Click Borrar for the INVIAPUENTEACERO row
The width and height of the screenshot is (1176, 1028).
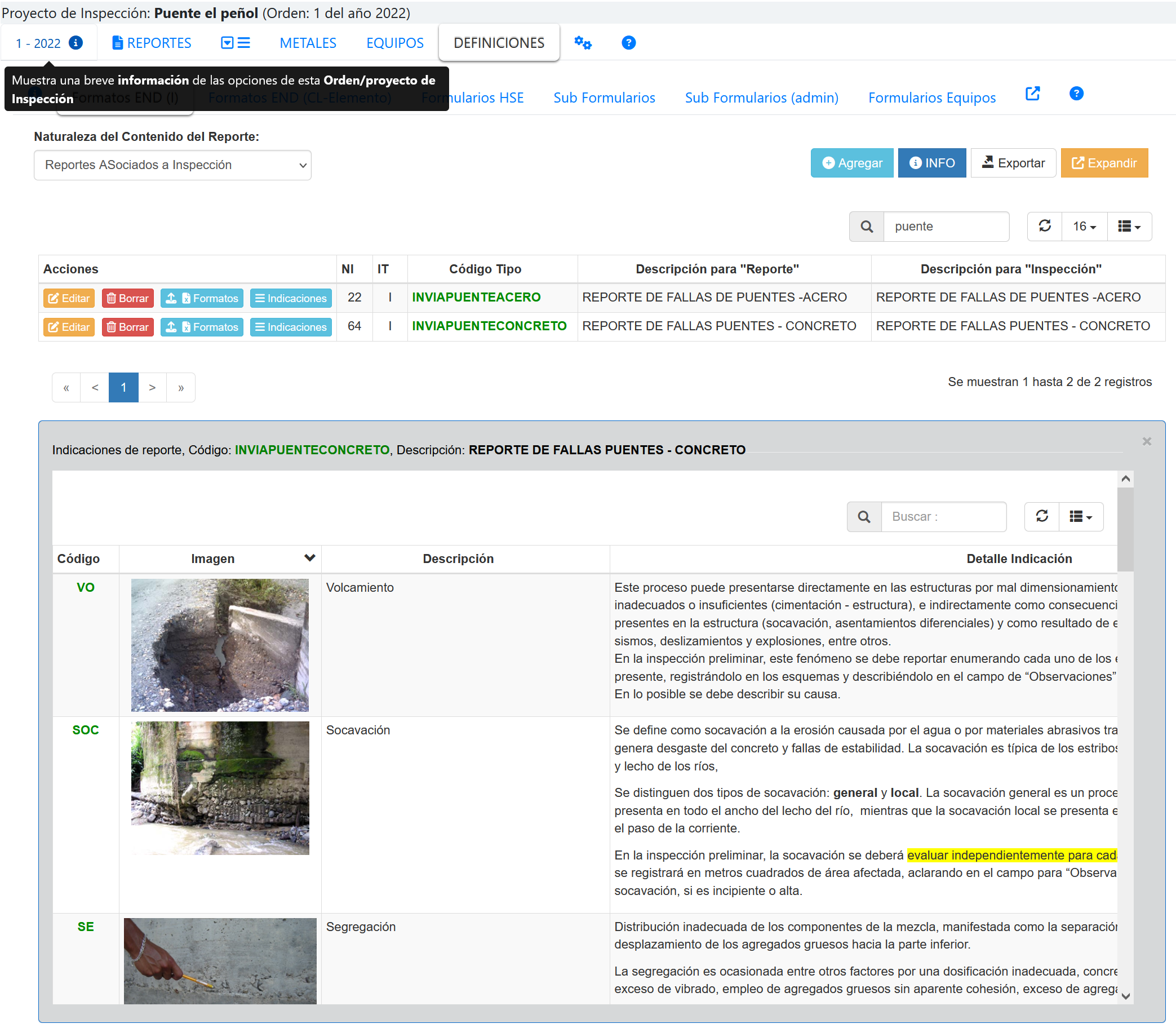[x=127, y=298]
